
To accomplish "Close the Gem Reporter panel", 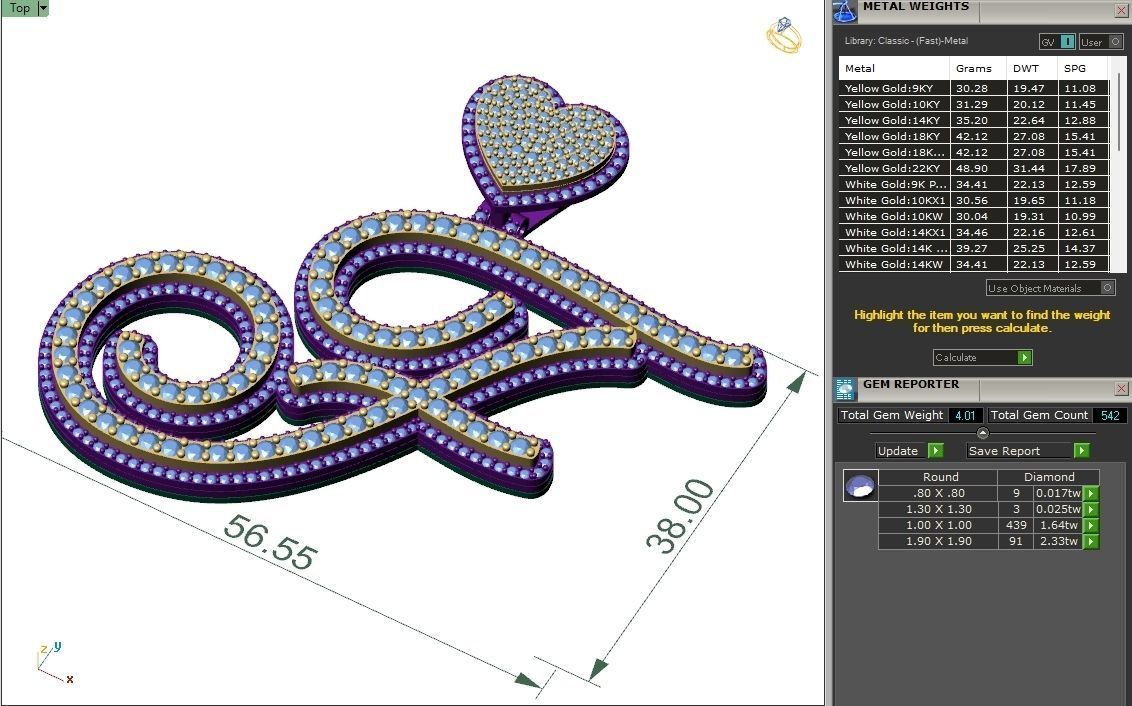I will 1122,389.
